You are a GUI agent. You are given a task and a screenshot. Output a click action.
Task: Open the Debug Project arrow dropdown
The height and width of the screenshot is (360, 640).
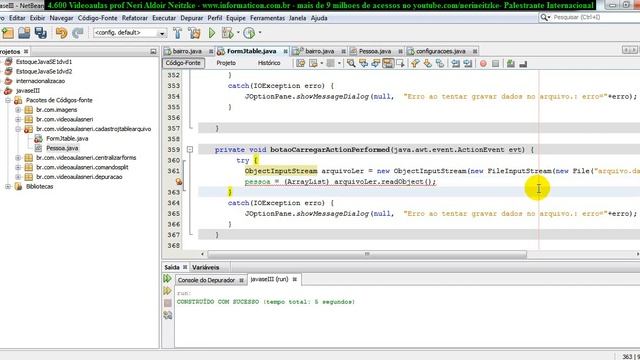click(x=238, y=33)
